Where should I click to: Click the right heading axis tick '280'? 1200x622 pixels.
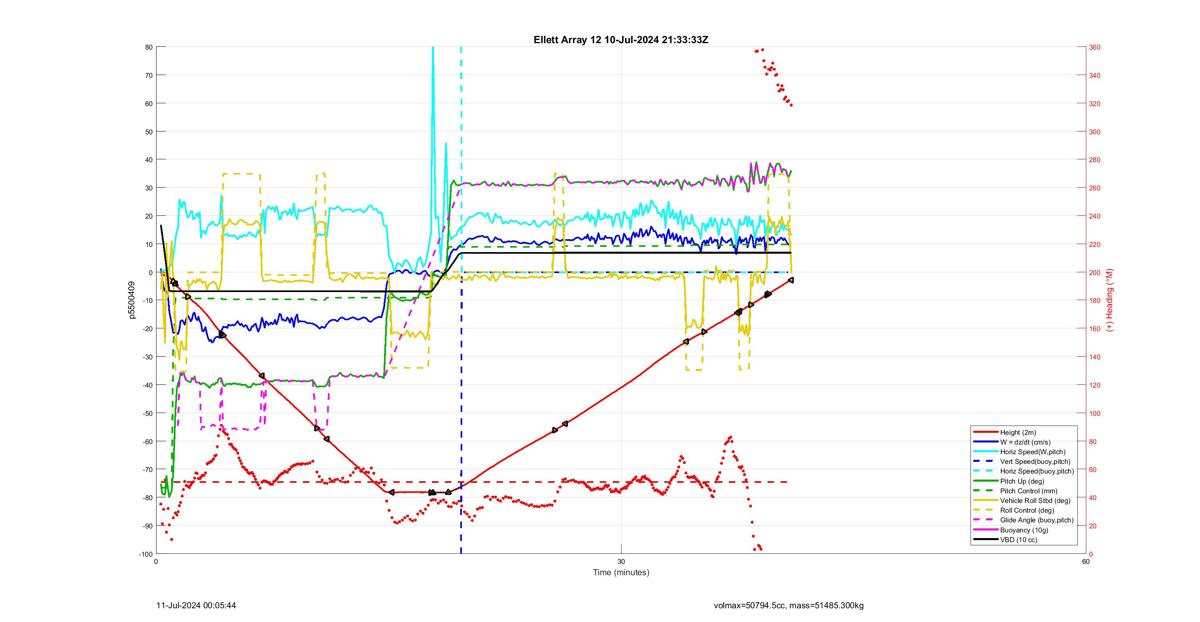pyautogui.click(x=1095, y=160)
